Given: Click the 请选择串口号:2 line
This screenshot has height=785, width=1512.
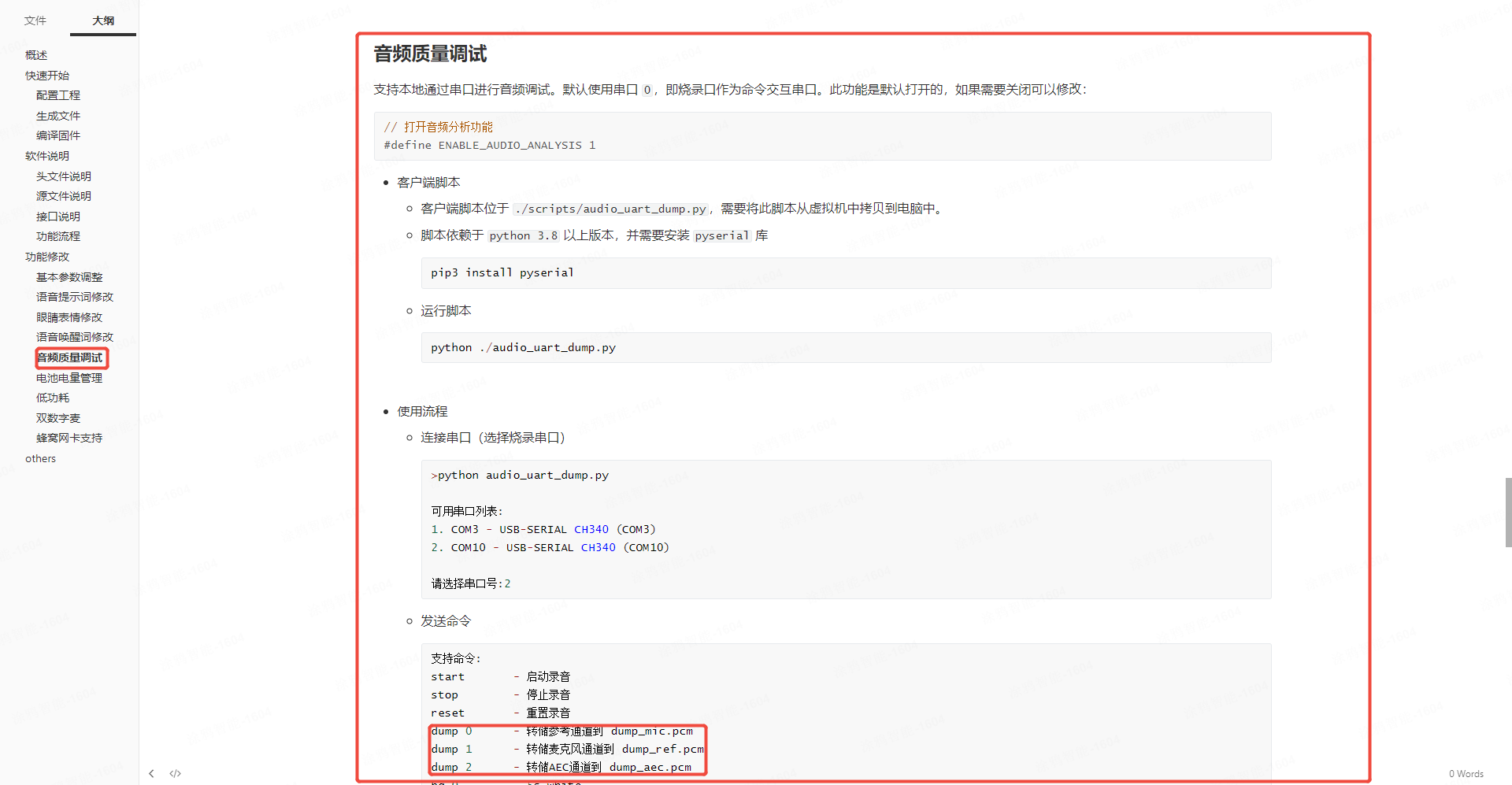Looking at the screenshot, I should [x=471, y=583].
